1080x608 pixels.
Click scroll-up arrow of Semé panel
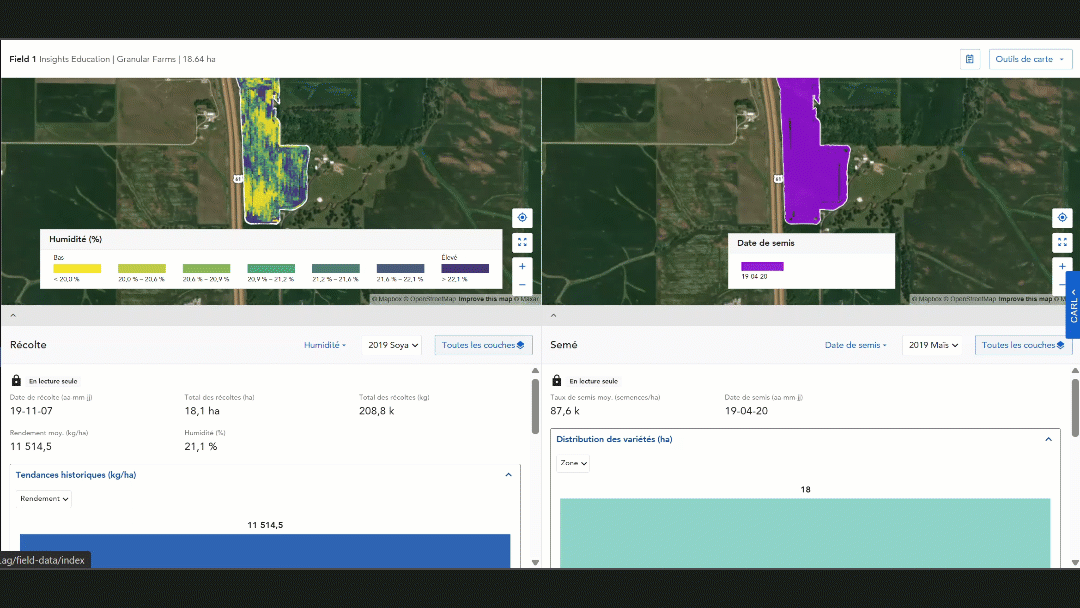[x=1075, y=370]
